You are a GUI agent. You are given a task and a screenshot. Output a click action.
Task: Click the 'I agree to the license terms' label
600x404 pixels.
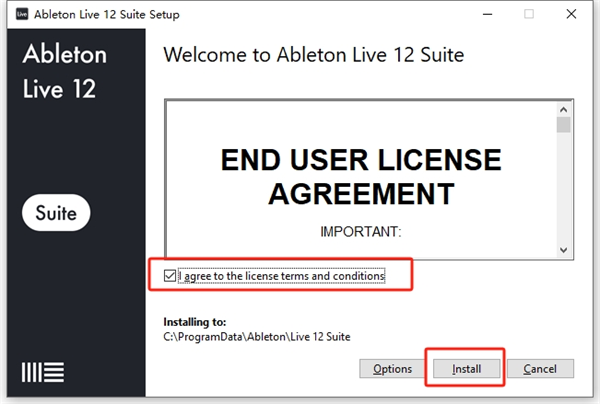[281, 274]
